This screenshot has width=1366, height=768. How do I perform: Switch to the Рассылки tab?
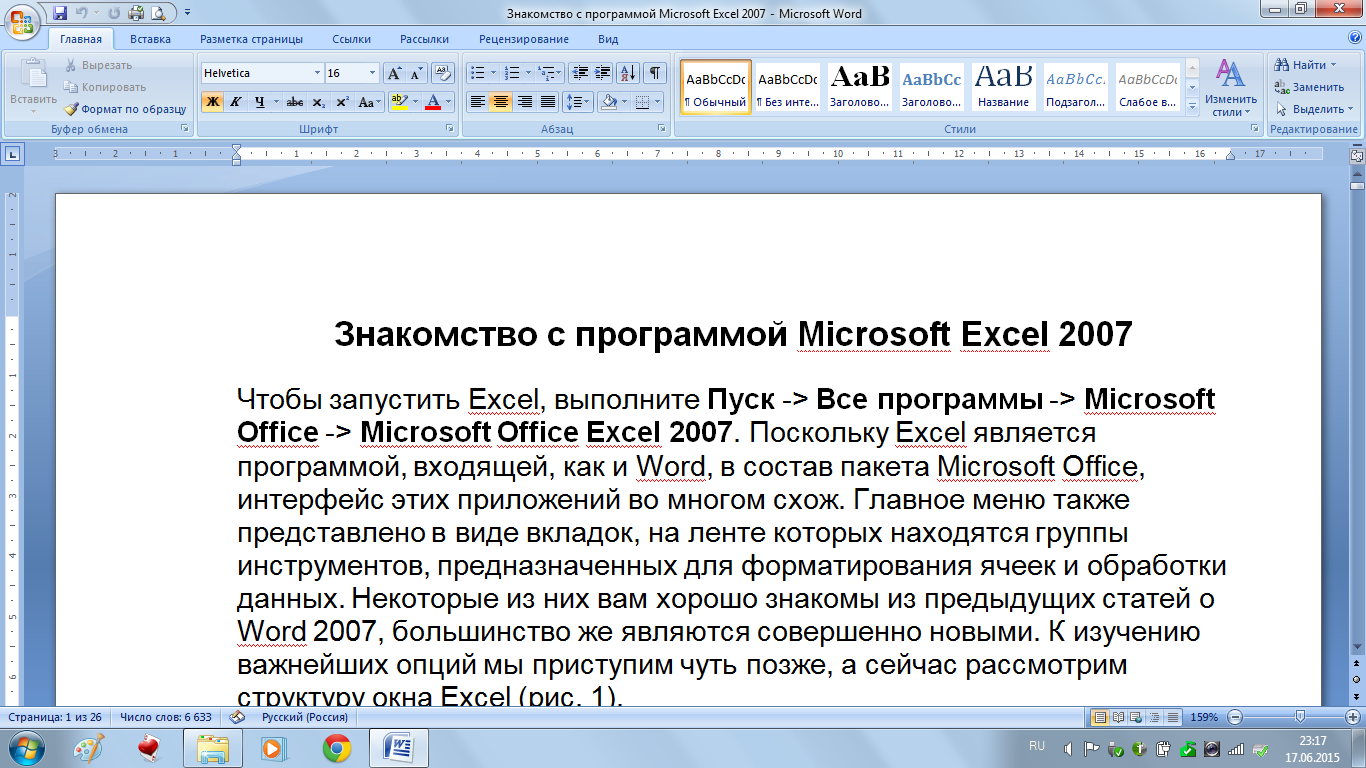[424, 39]
